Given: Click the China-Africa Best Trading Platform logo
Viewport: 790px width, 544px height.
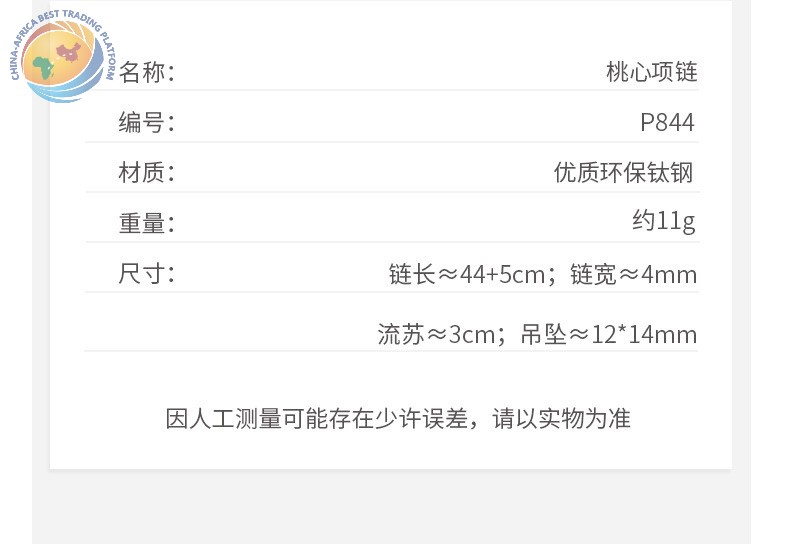Looking at the screenshot, I should coord(63,56).
